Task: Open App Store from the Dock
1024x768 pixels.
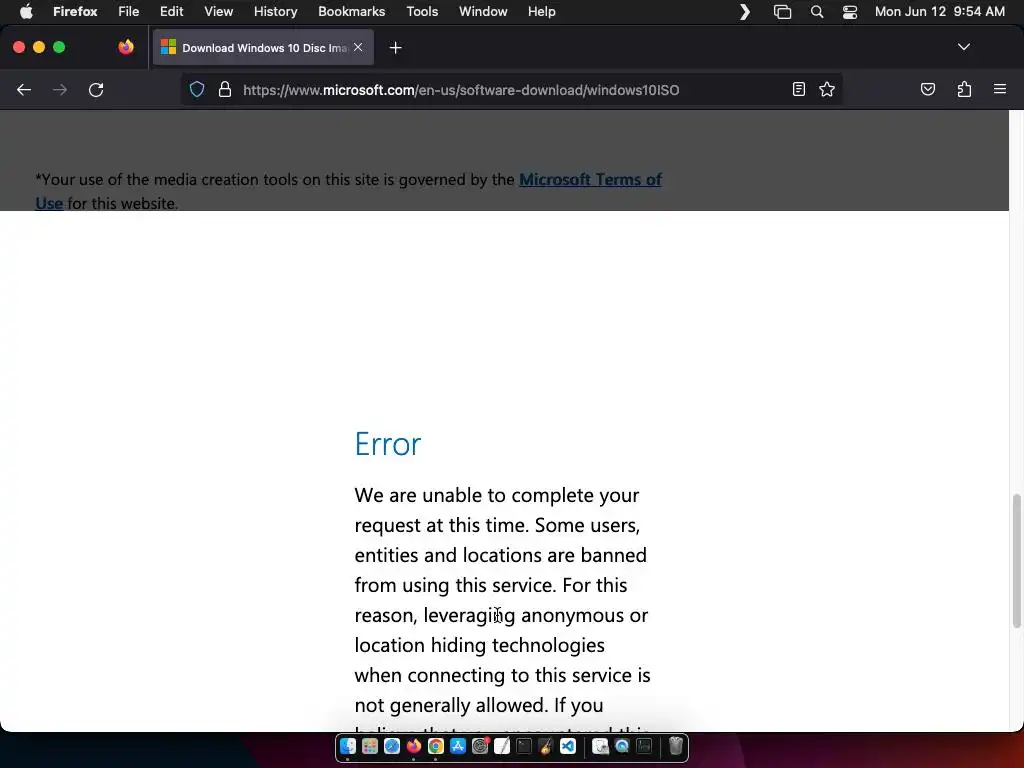Action: click(458, 746)
